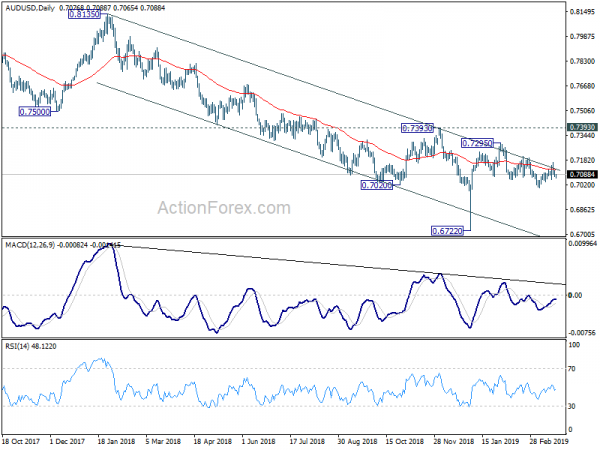Viewport: 600px width, 450px height.
Task: Click the 1 Dec 2017 date label
Action: click(67, 441)
